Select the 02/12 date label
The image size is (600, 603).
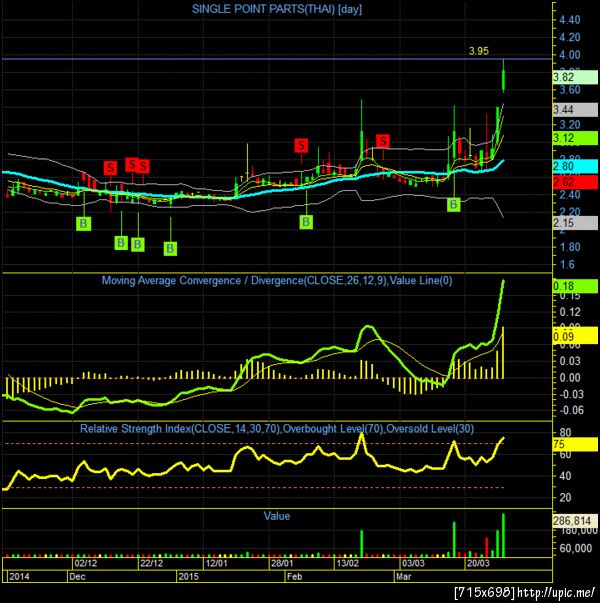pyautogui.click(x=86, y=563)
